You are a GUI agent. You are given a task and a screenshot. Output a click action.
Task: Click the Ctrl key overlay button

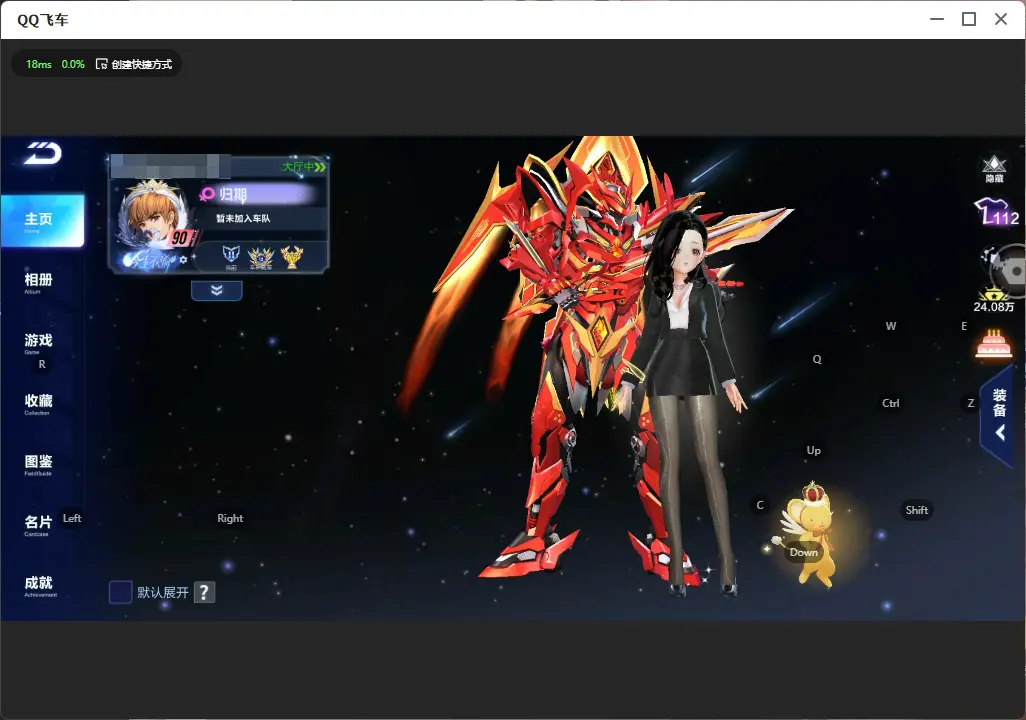point(891,403)
